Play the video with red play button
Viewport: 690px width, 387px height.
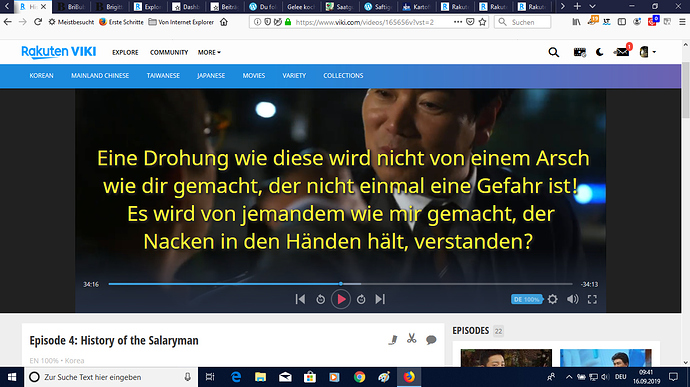pos(341,299)
